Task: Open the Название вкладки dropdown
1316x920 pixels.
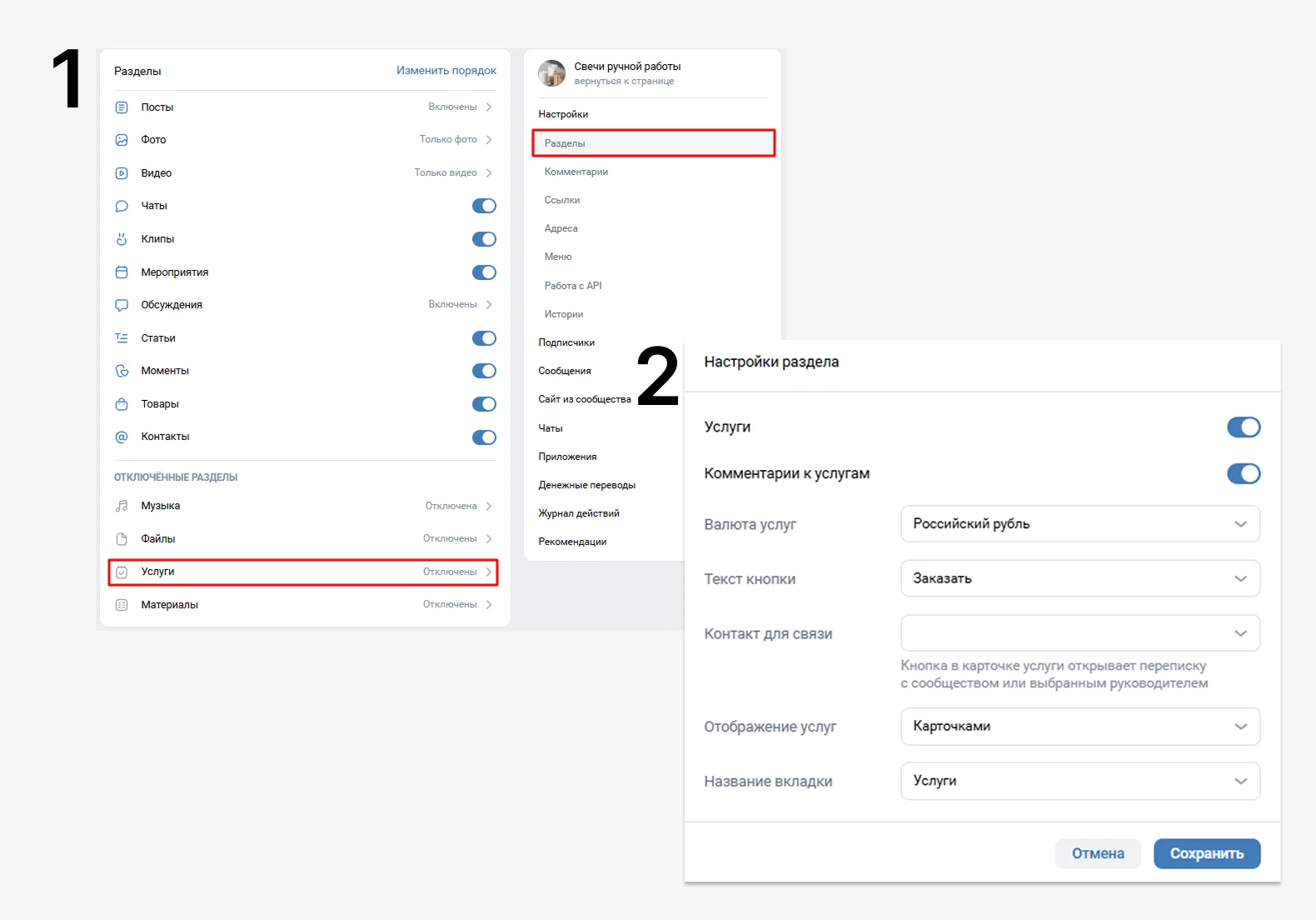Action: click(x=1080, y=781)
